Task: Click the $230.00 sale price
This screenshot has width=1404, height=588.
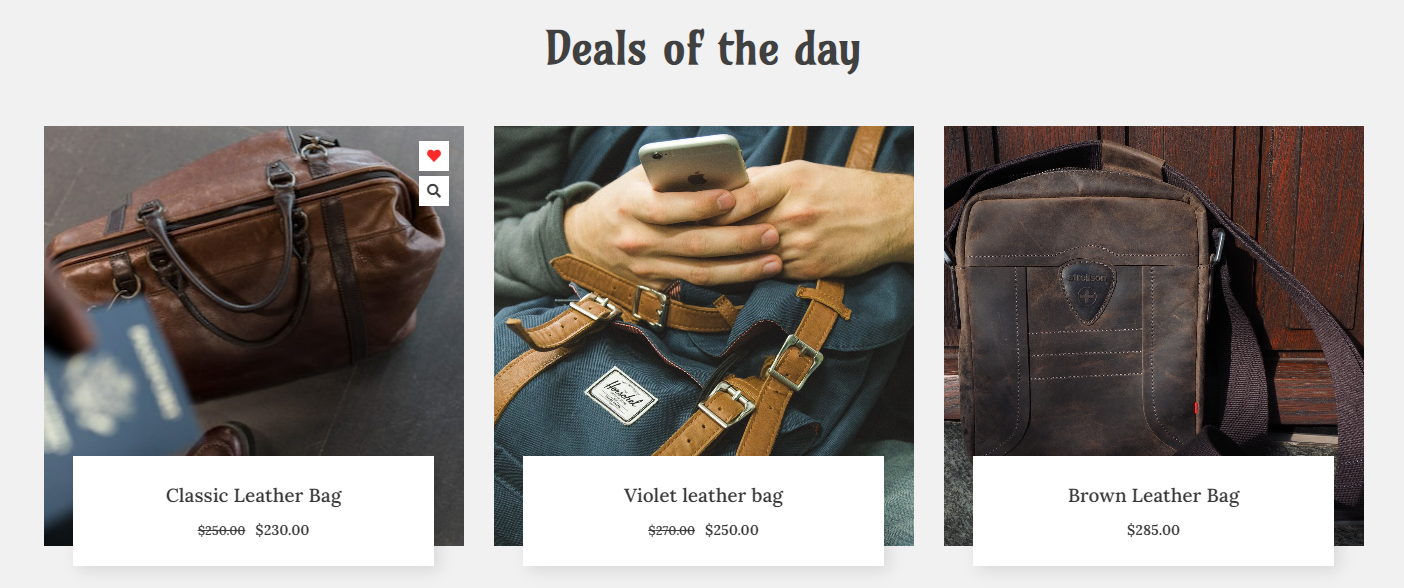Action: [282, 530]
